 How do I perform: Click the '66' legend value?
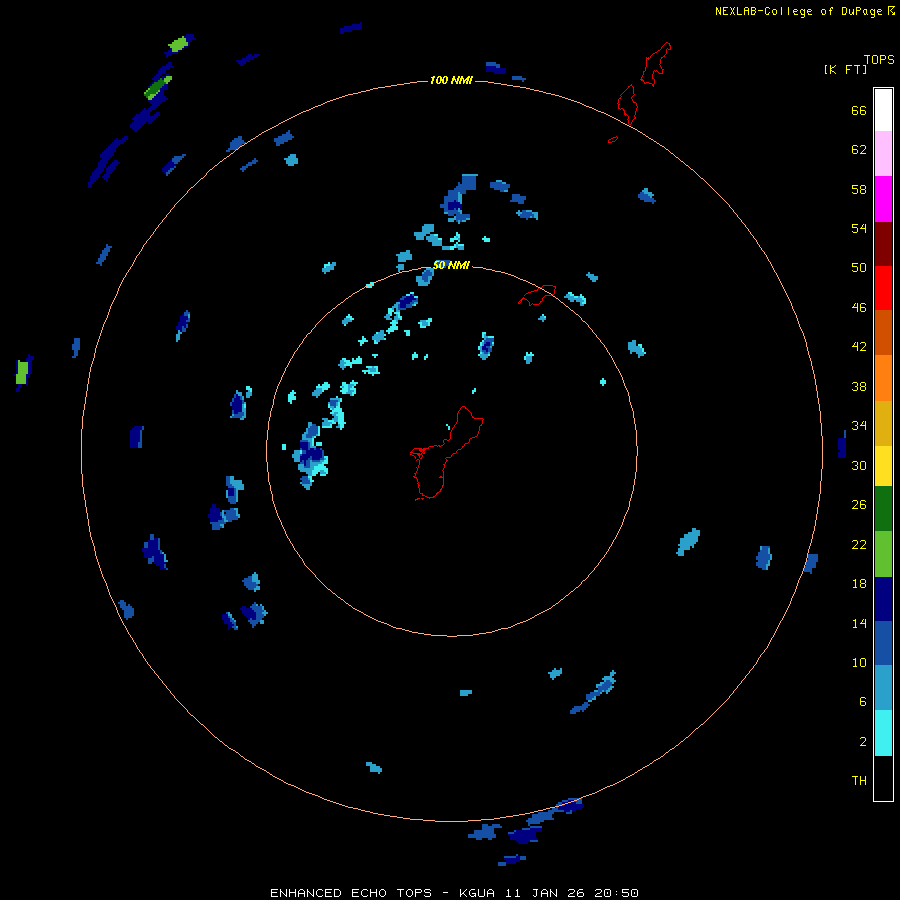click(x=859, y=110)
